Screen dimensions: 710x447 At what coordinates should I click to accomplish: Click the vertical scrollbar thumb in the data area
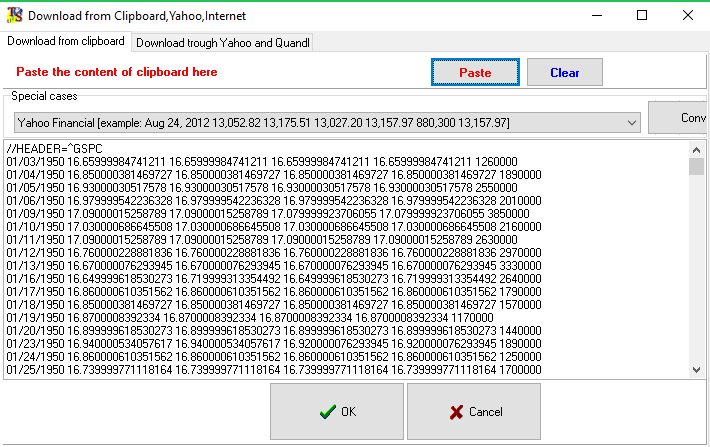pyautogui.click(x=697, y=166)
